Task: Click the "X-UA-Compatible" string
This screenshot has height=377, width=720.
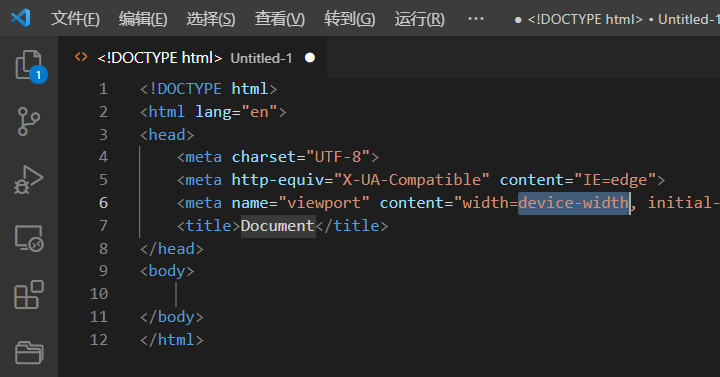Action: (412, 180)
